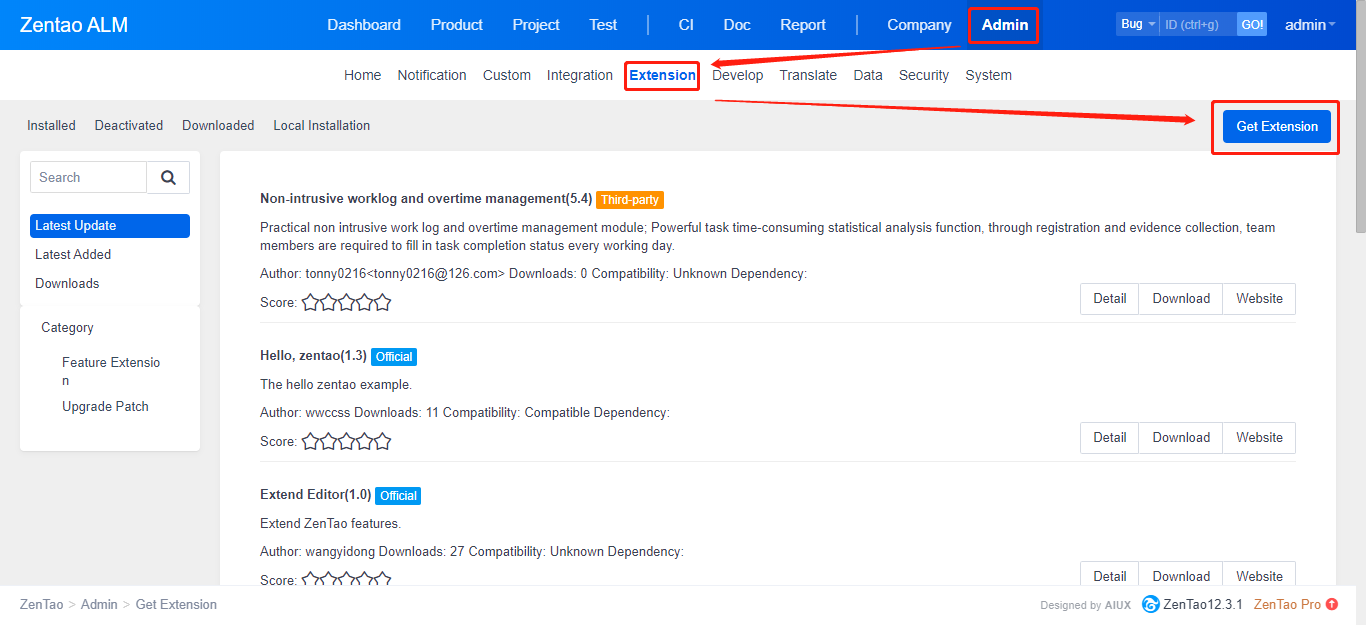Open the Doc menu
This screenshot has width=1366, height=625.
(x=737, y=25)
